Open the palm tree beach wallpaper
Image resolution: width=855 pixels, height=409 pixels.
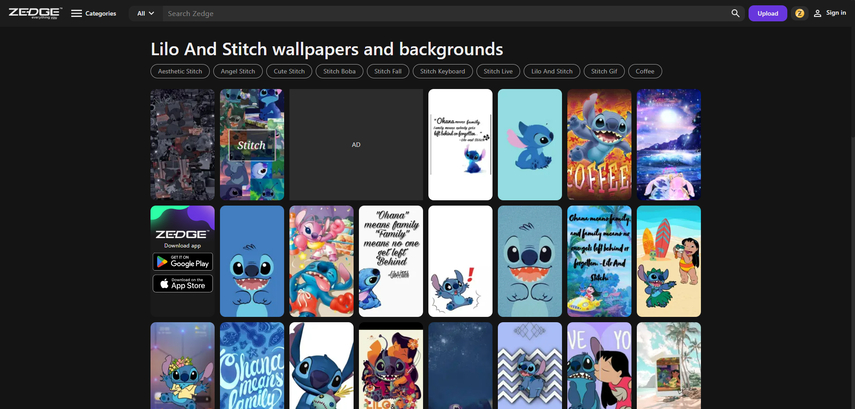669,365
